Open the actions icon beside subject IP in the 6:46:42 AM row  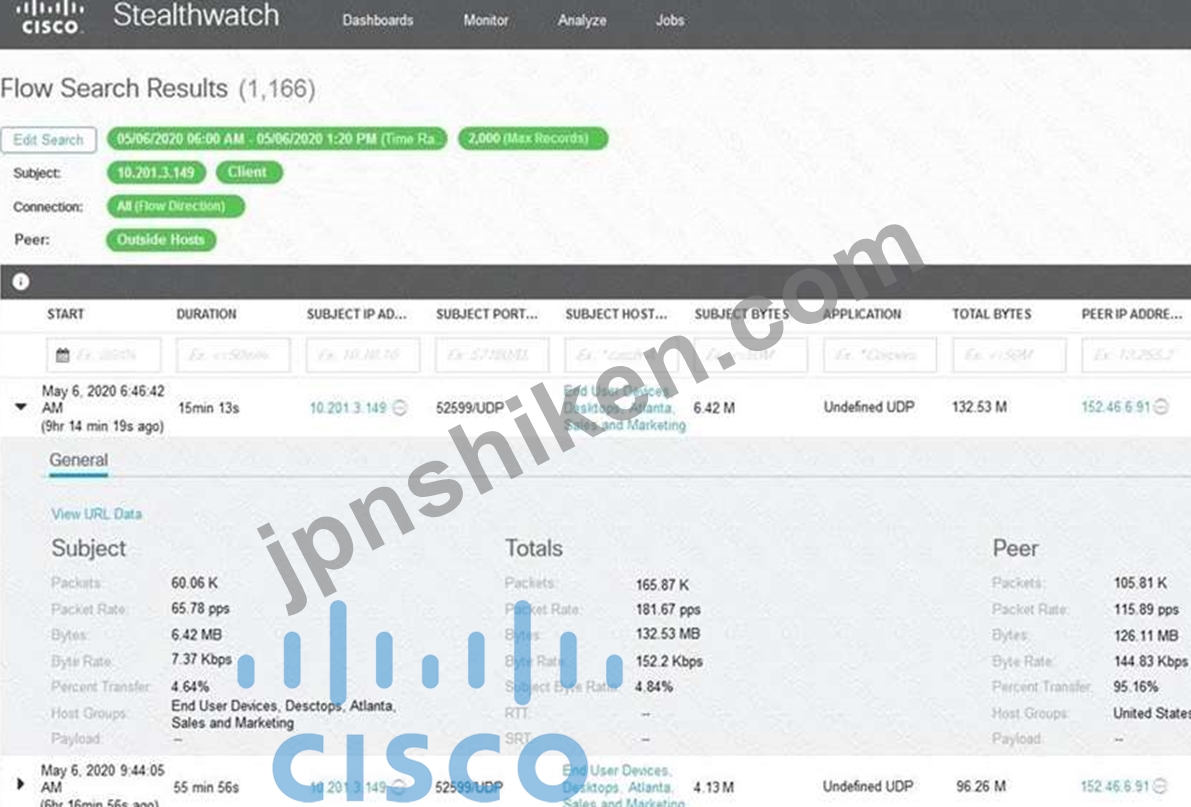click(x=400, y=408)
